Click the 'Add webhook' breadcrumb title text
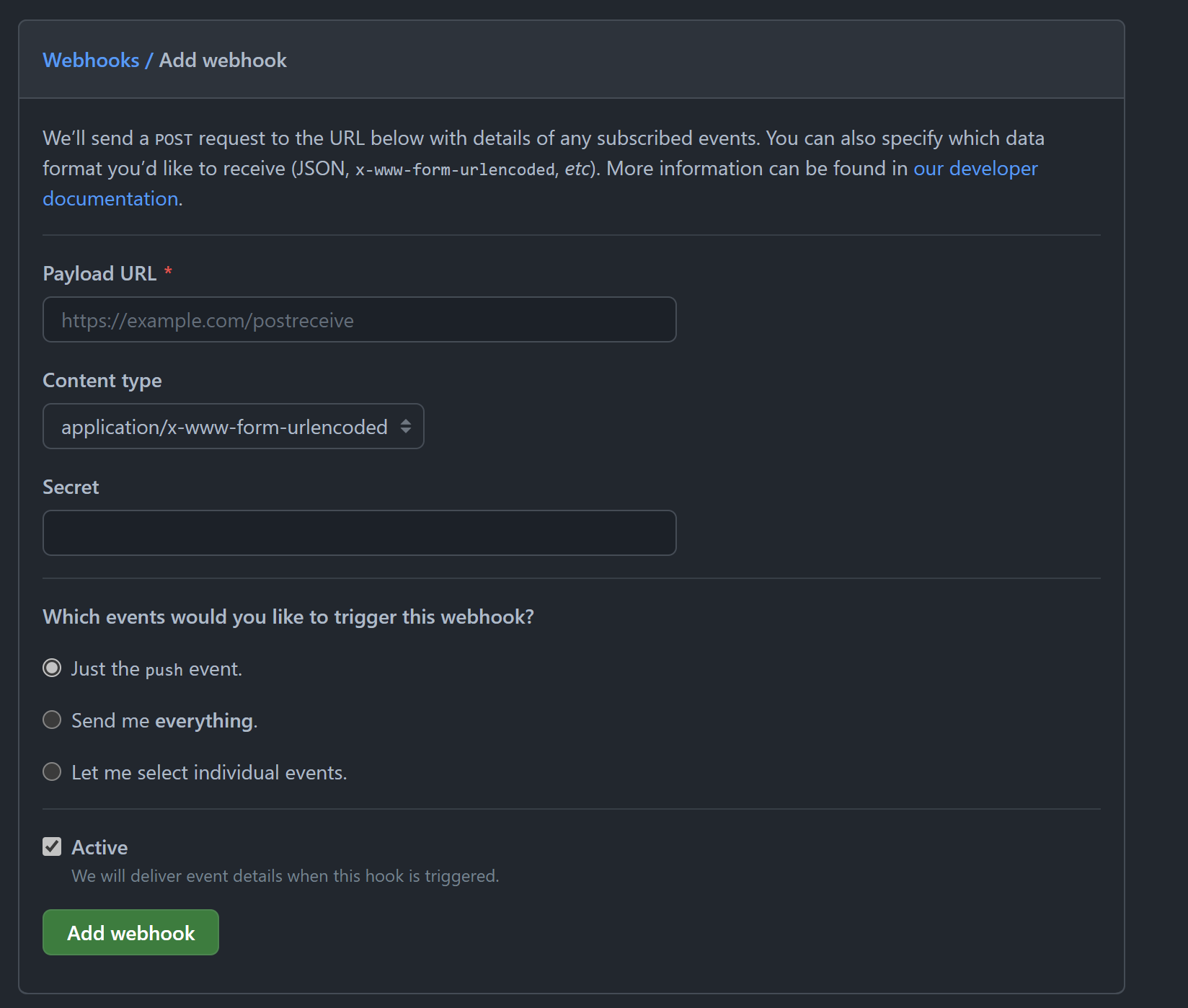Screen dimensions: 1188x1008 223,60
